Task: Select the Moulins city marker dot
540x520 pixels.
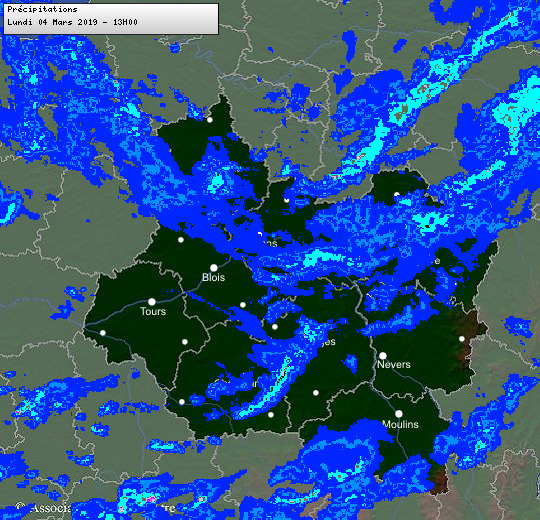Action: click(x=398, y=413)
